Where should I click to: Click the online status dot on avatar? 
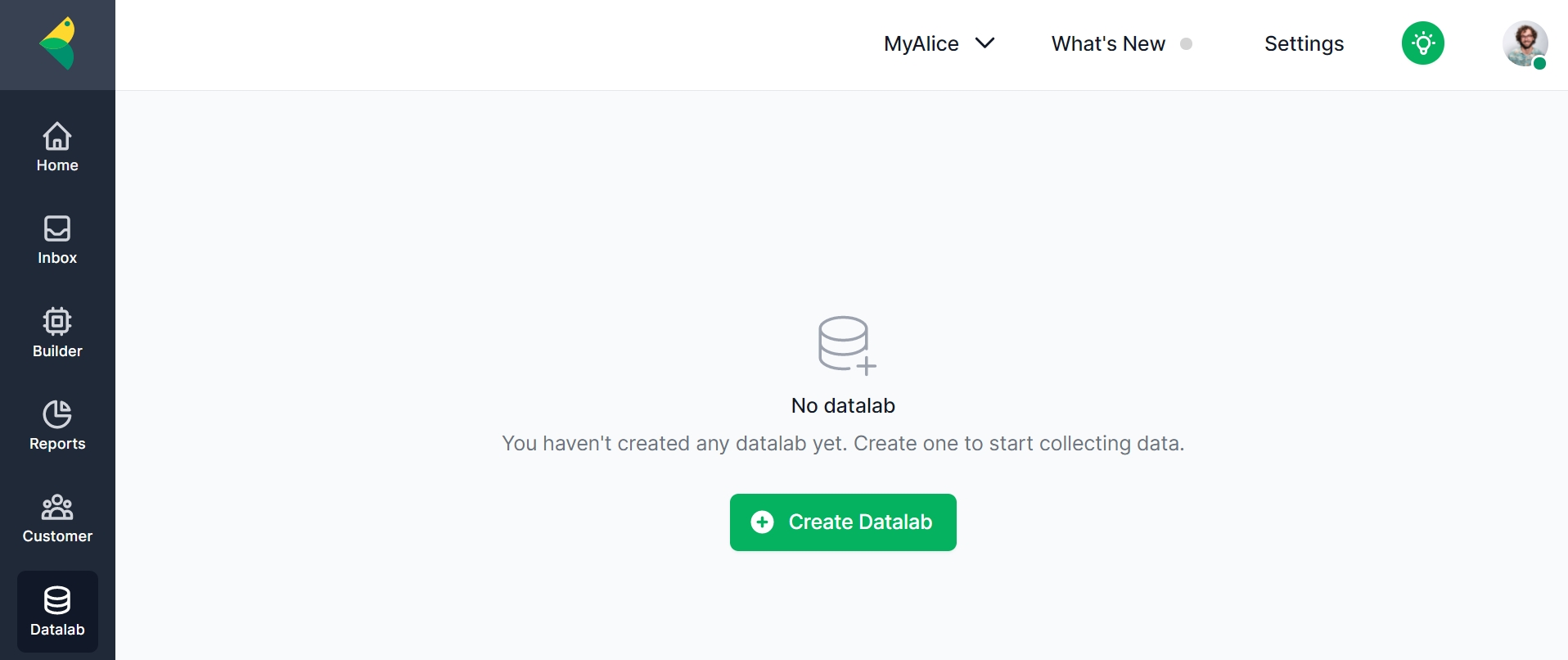[x=1539, y=64]
